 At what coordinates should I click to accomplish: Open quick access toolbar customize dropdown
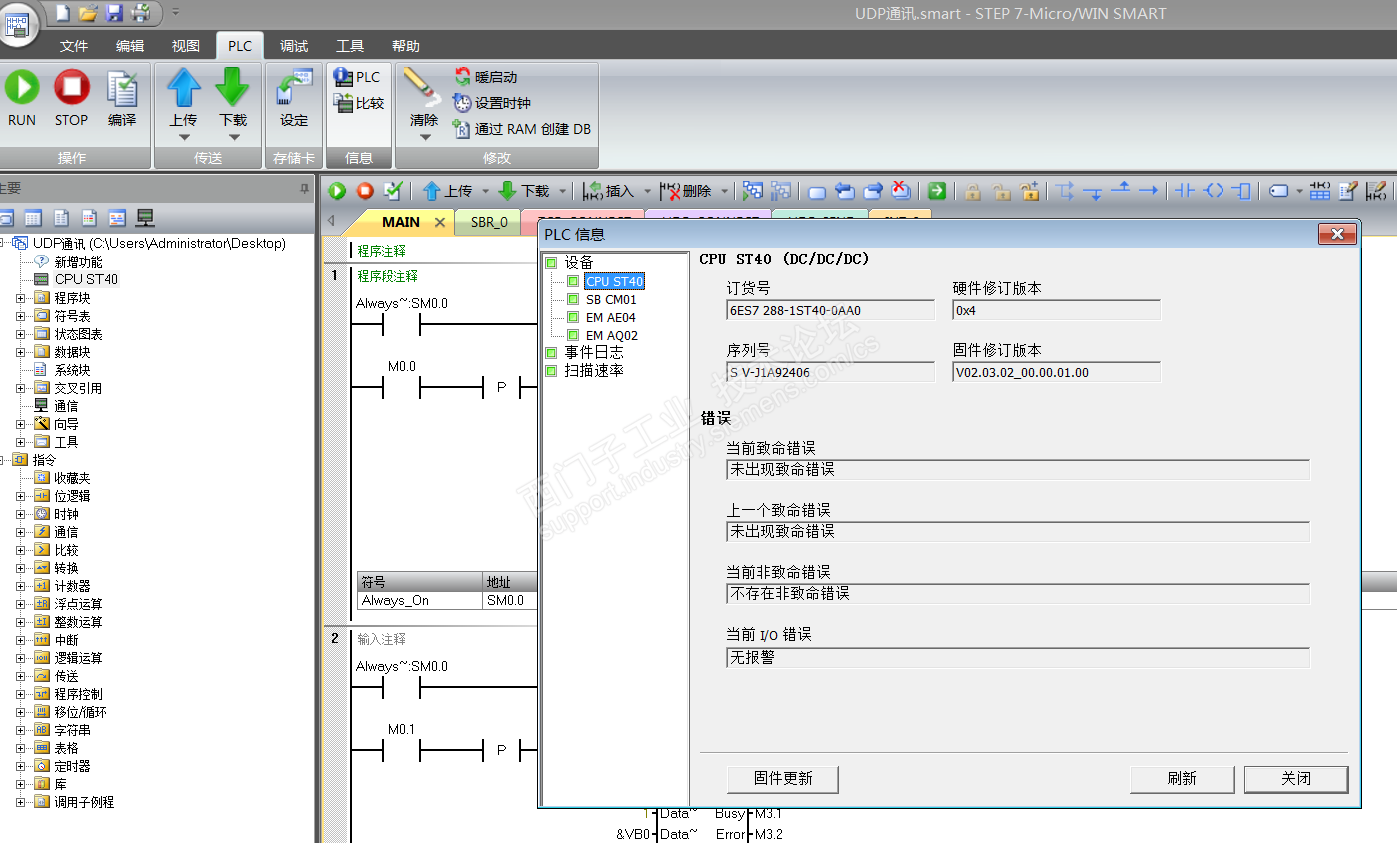tap(176, 13)
